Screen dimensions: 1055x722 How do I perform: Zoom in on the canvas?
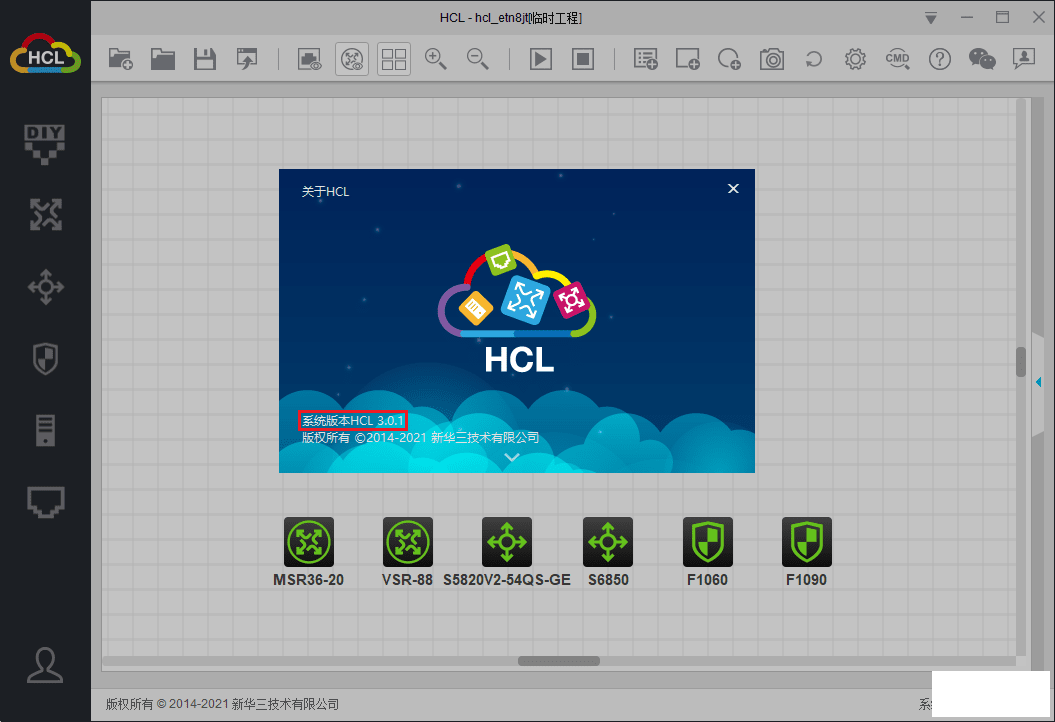click(x=436, y=59)
